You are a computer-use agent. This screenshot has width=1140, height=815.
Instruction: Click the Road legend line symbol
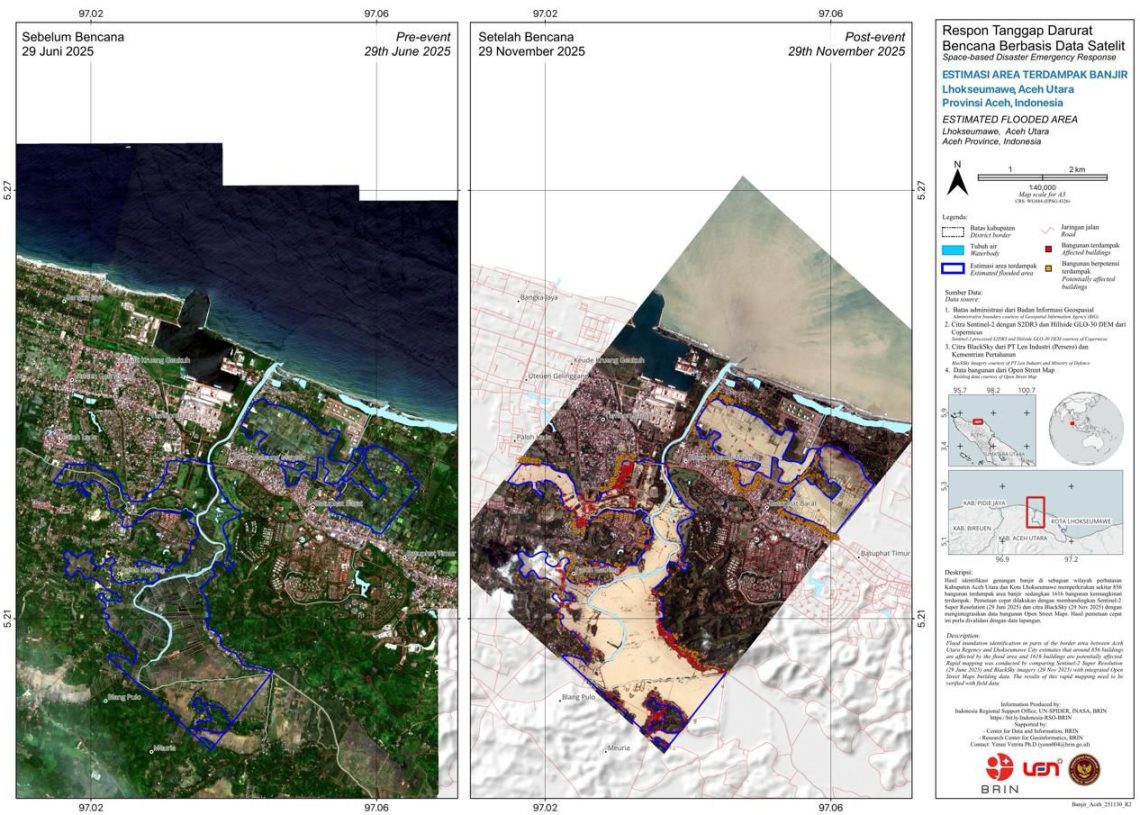point(1049,228)
